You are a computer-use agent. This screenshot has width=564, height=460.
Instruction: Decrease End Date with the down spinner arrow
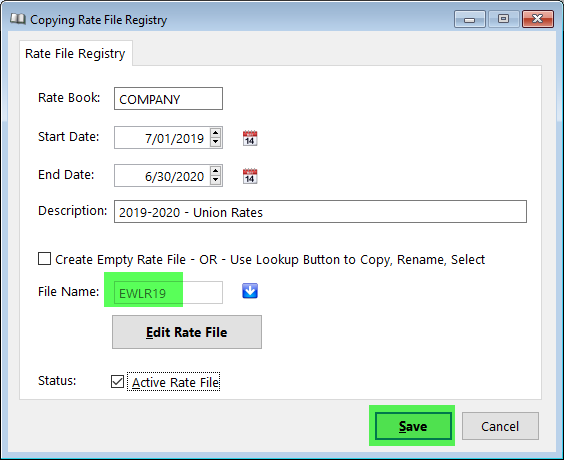tap(215, 180)
